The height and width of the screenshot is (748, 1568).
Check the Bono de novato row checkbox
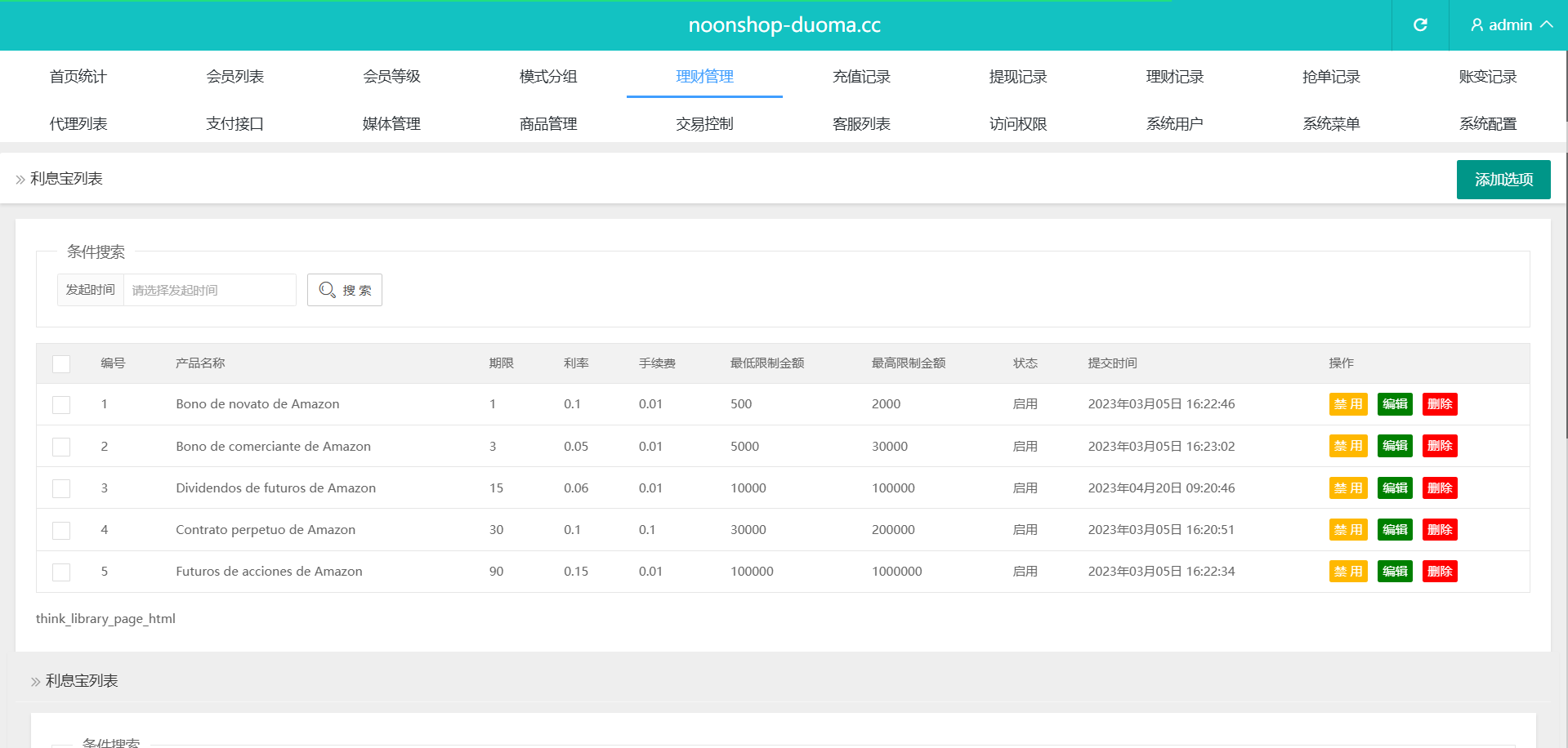click(61, 405)
